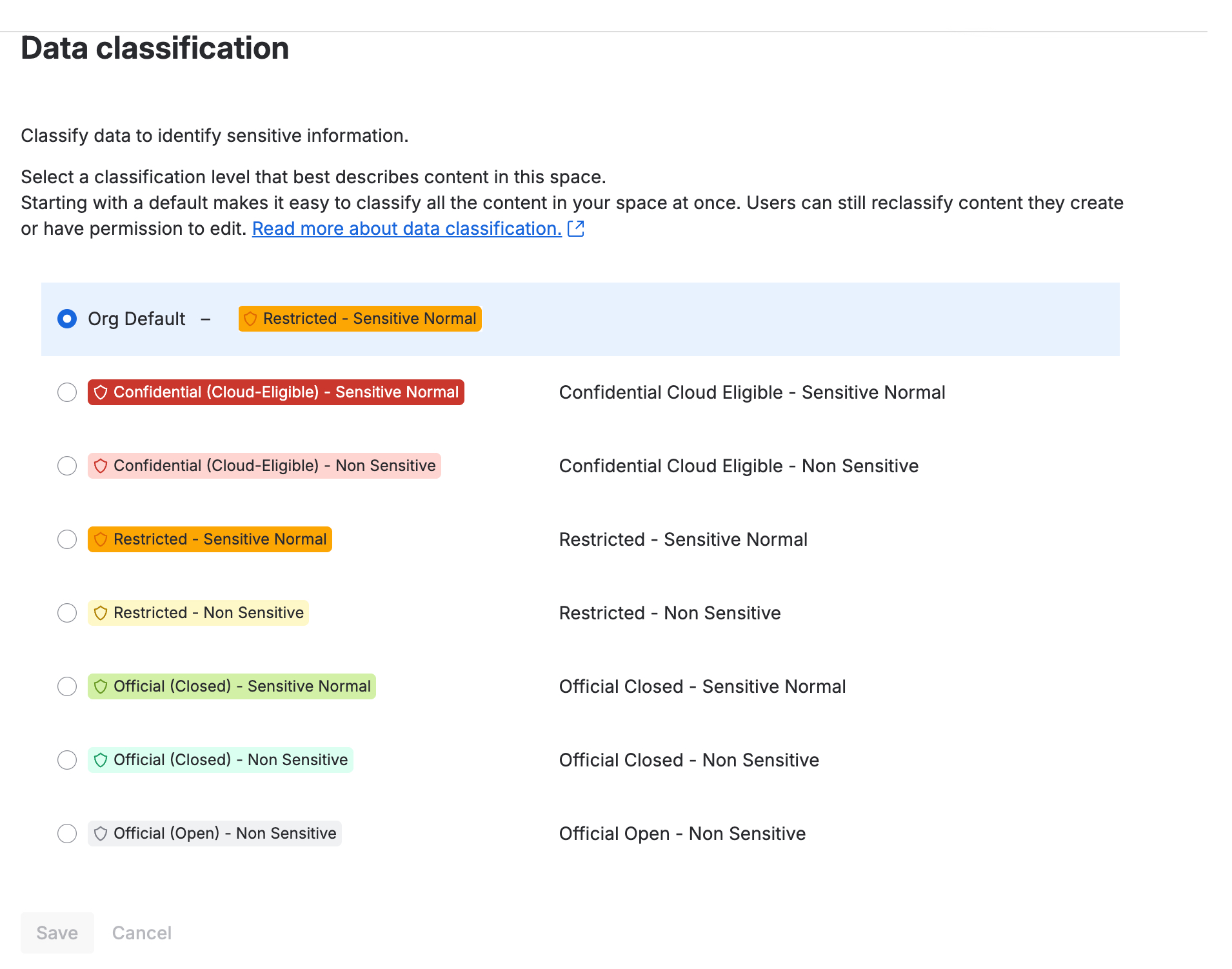Click shield icon in red Confidential Sensitive Normal badge
The image size is (1232, 969).
(101, 392)
